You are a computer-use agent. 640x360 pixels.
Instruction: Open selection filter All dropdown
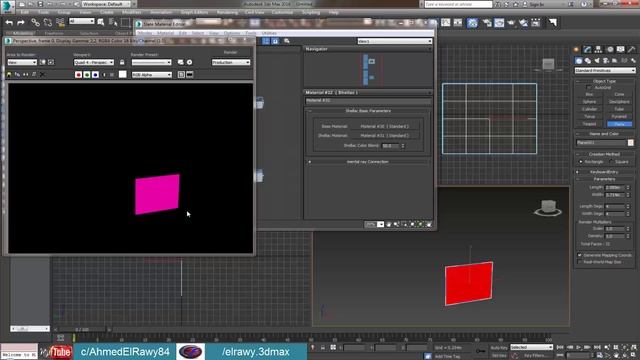tap(82, 21)
